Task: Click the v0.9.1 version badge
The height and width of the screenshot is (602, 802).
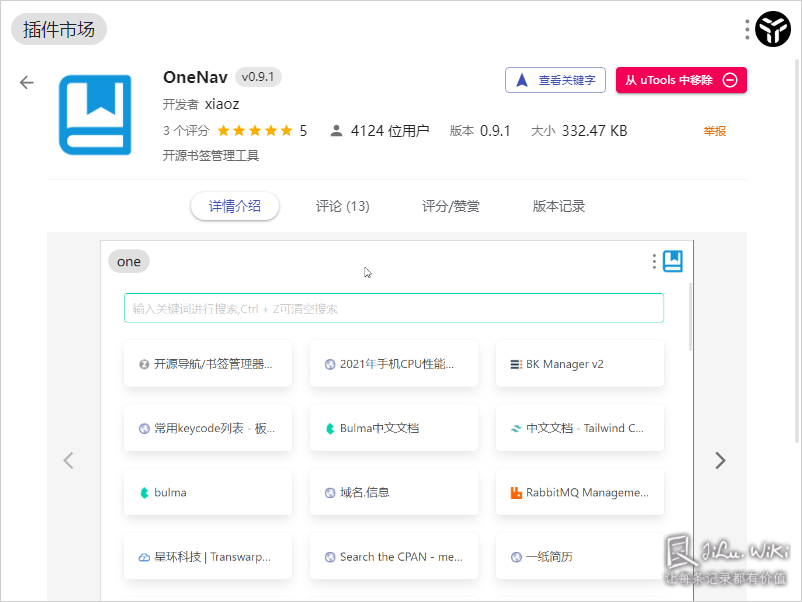Action: (258, 77)
